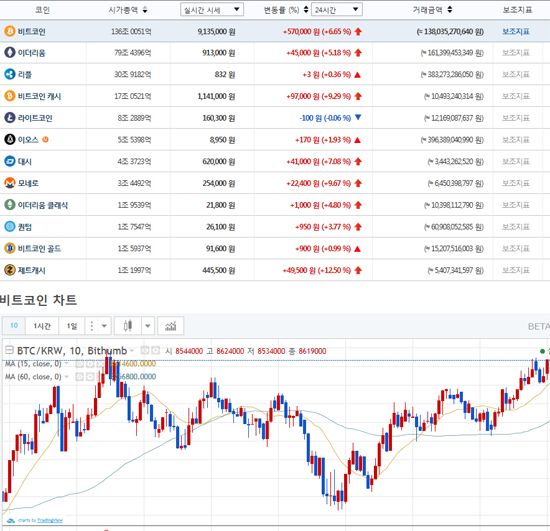Collapse the chart legend with the minus box icon

click(9, 350)
